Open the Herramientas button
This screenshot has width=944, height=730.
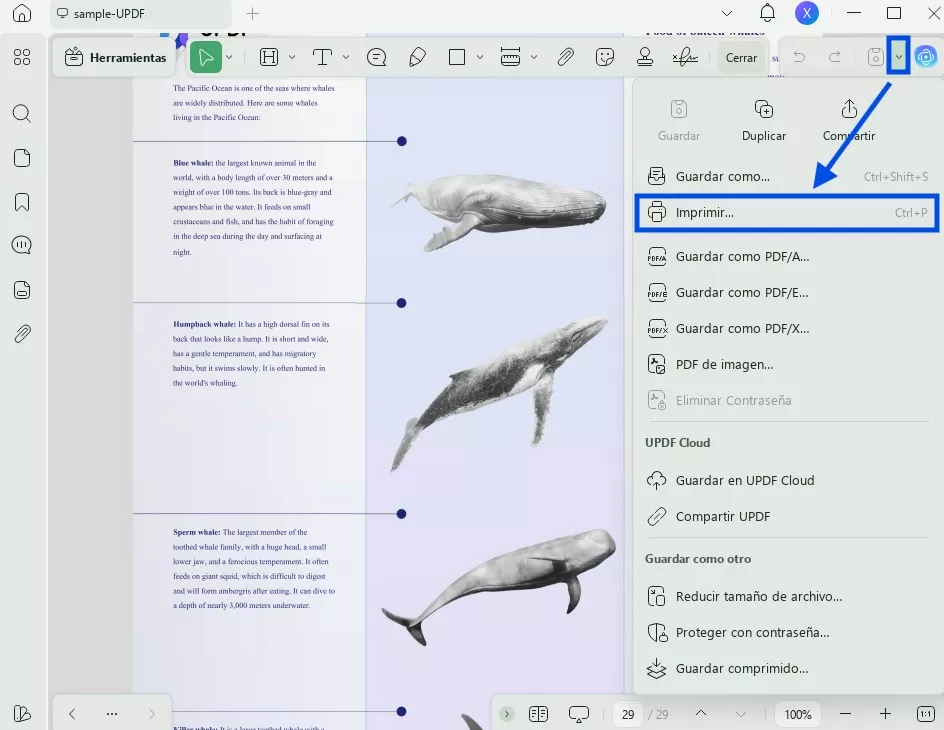pyautogui.click(x=115, y=58)
